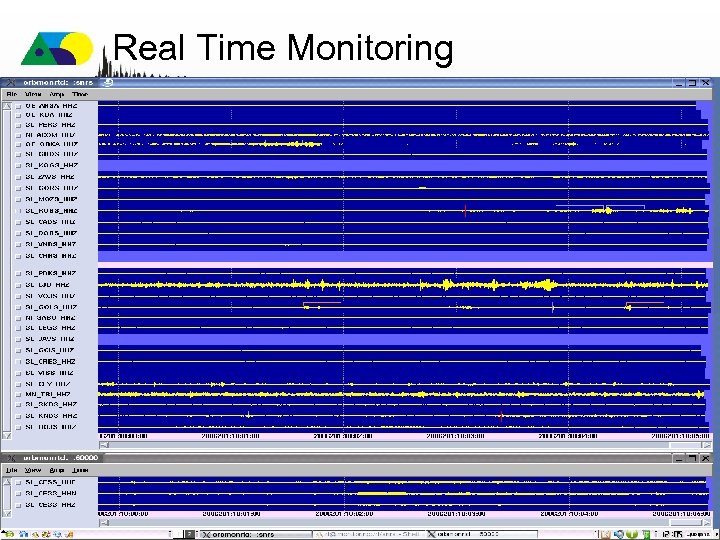Click the start menu icon on taskbar
The image size is (720, 540).
[6, 534]
